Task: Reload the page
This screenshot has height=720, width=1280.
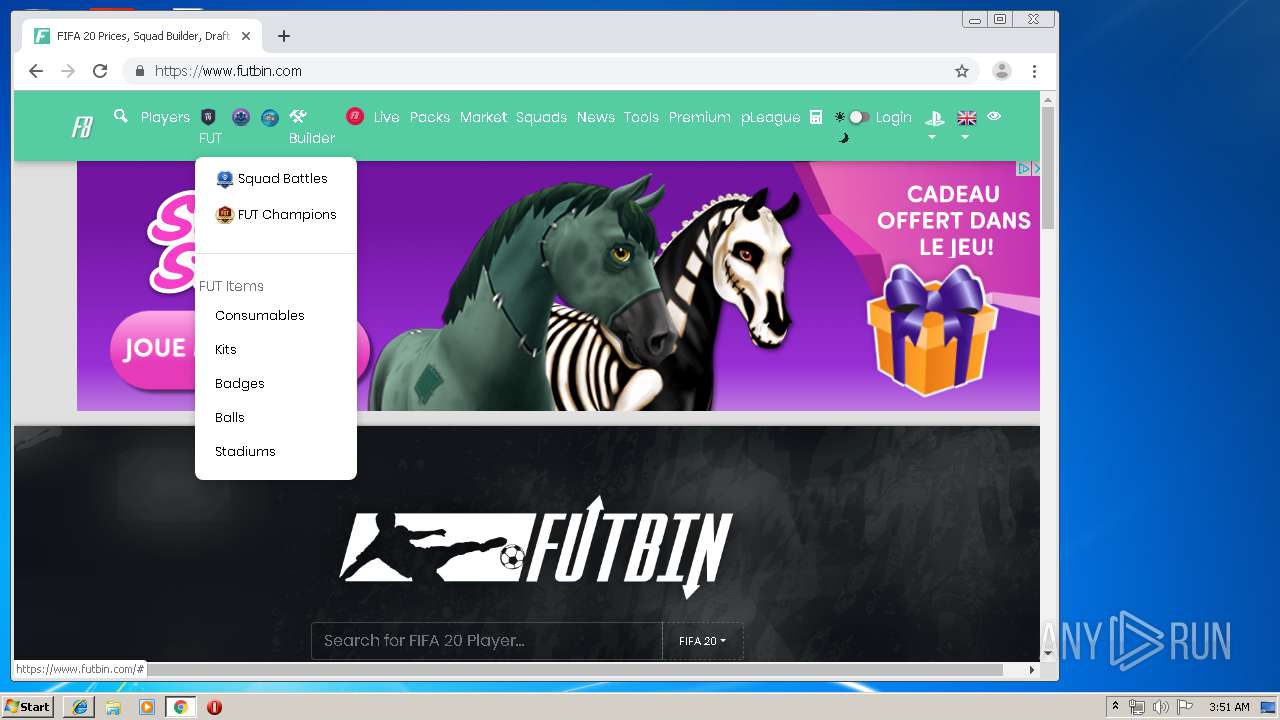Action: pyautogui.click(x=100, y=71)
